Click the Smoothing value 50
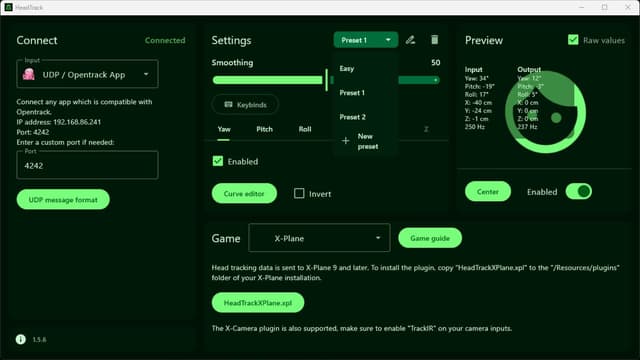This screenshot has height=360, width=640. click(436, 62)
